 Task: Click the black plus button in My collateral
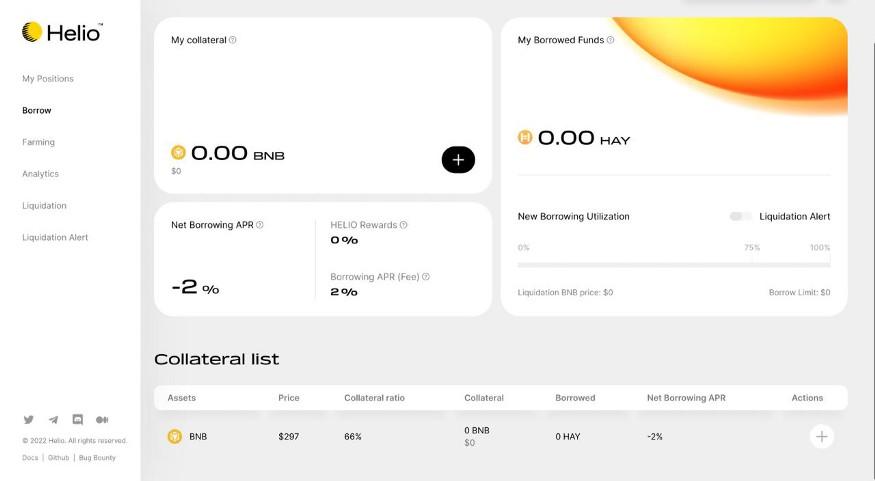pos(458,159)
